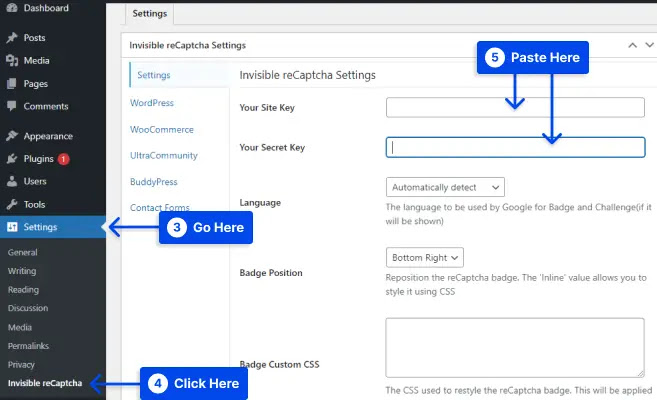
Task: Click the Appearance paintbrush icon
Action: [x=12, y=136]
